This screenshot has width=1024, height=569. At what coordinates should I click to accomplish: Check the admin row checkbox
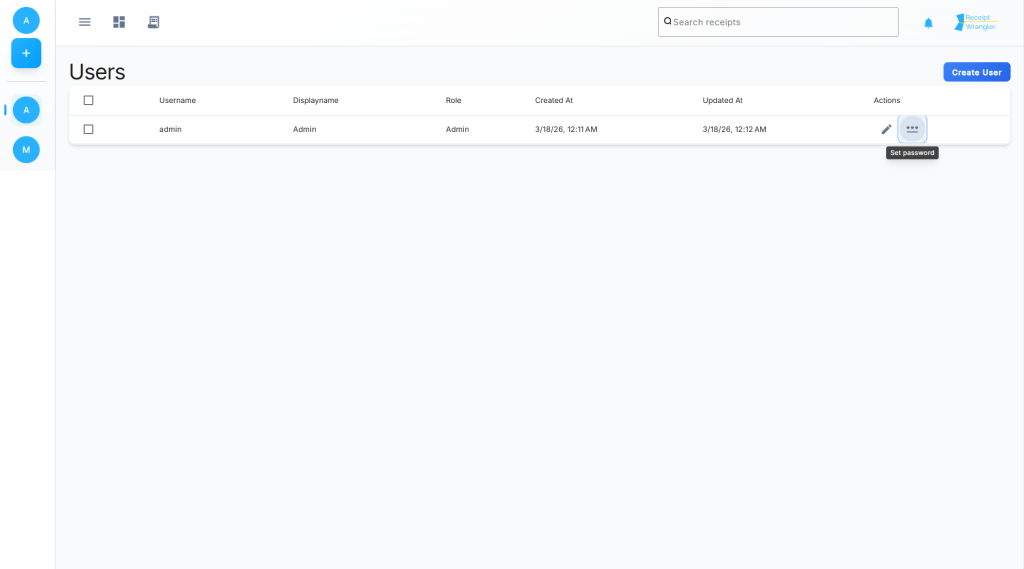pos(88,129)
